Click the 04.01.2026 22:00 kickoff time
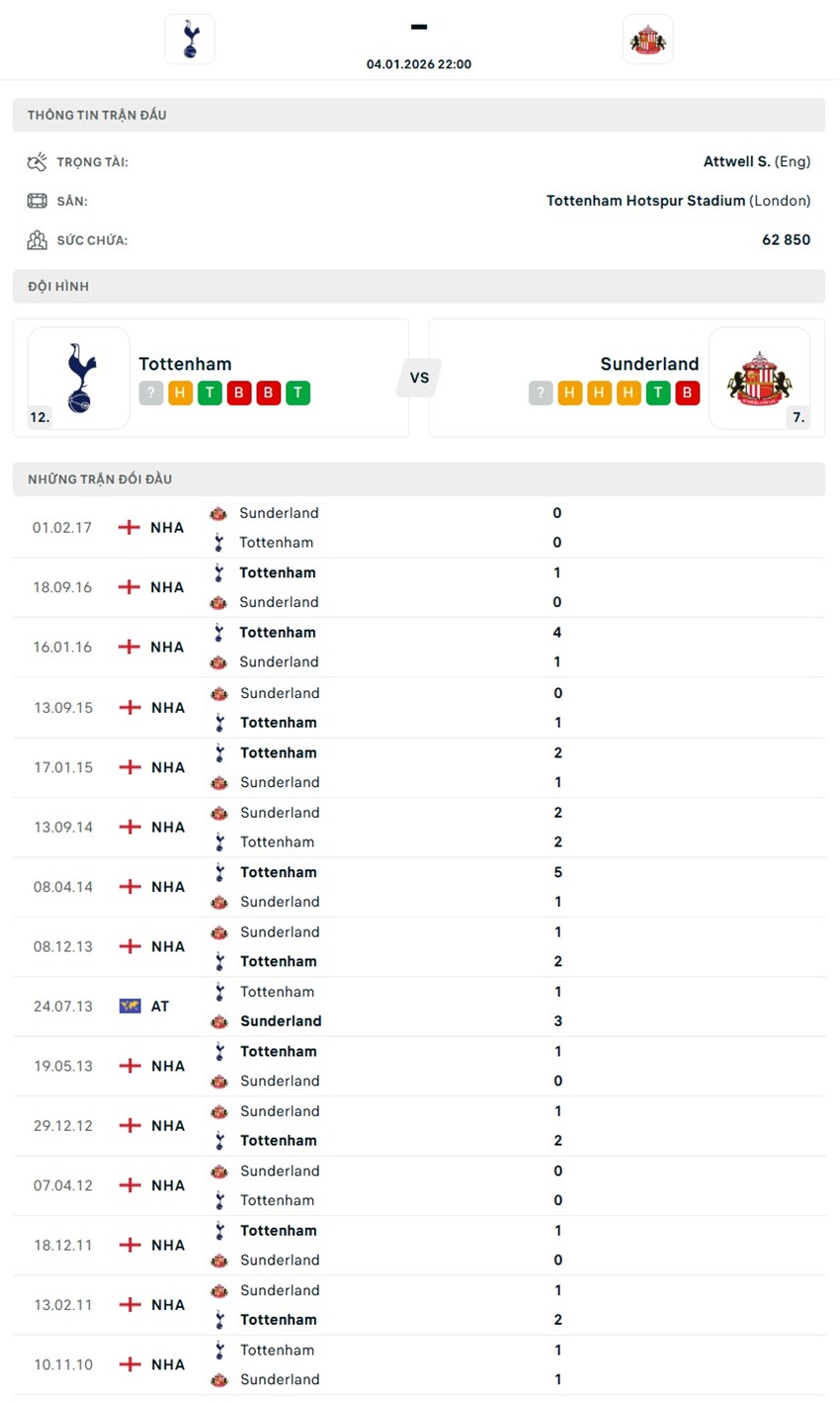This screenshot has width=840, height=1403. coord(419,63)
